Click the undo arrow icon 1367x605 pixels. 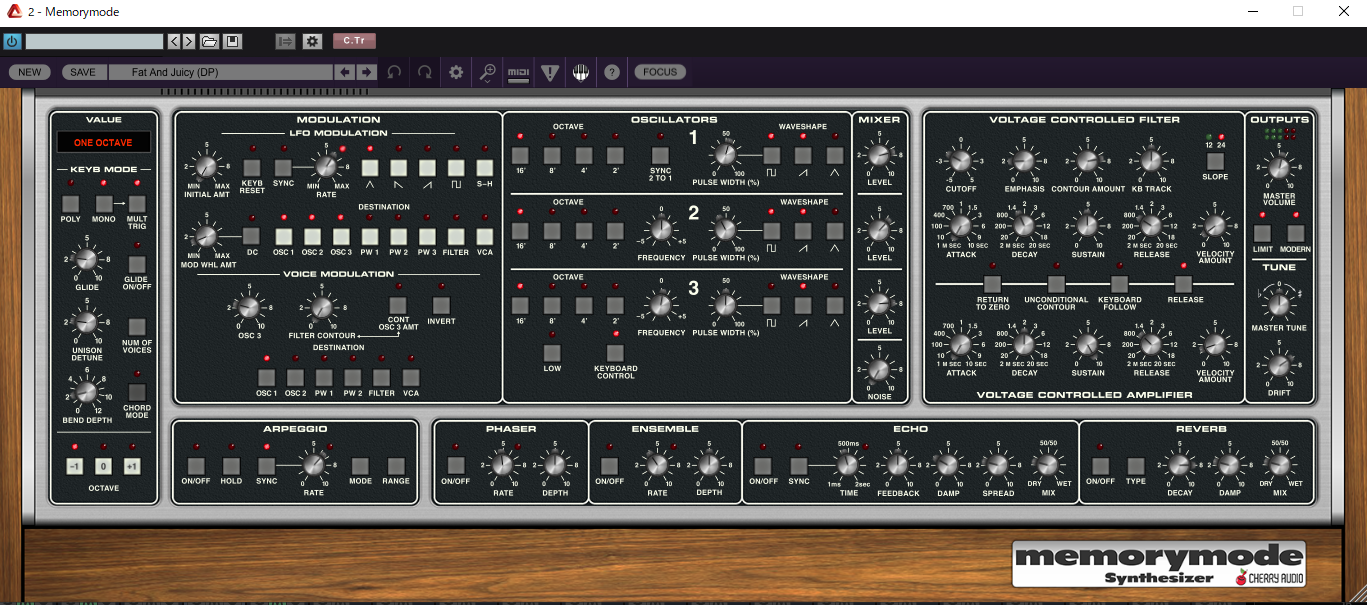click(x=394, y=72)
